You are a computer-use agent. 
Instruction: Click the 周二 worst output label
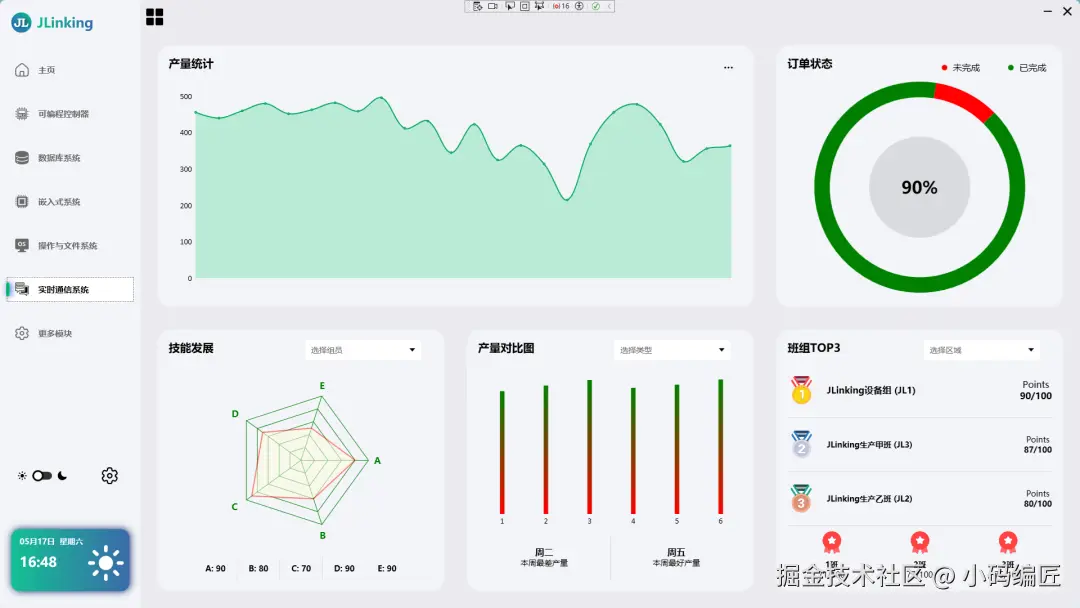tap(543, 557)
